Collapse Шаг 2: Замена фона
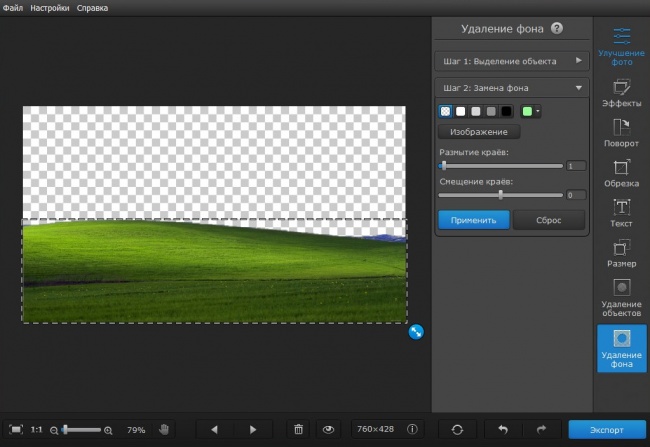This screenshot has width=650, height=447. (512, 87)
